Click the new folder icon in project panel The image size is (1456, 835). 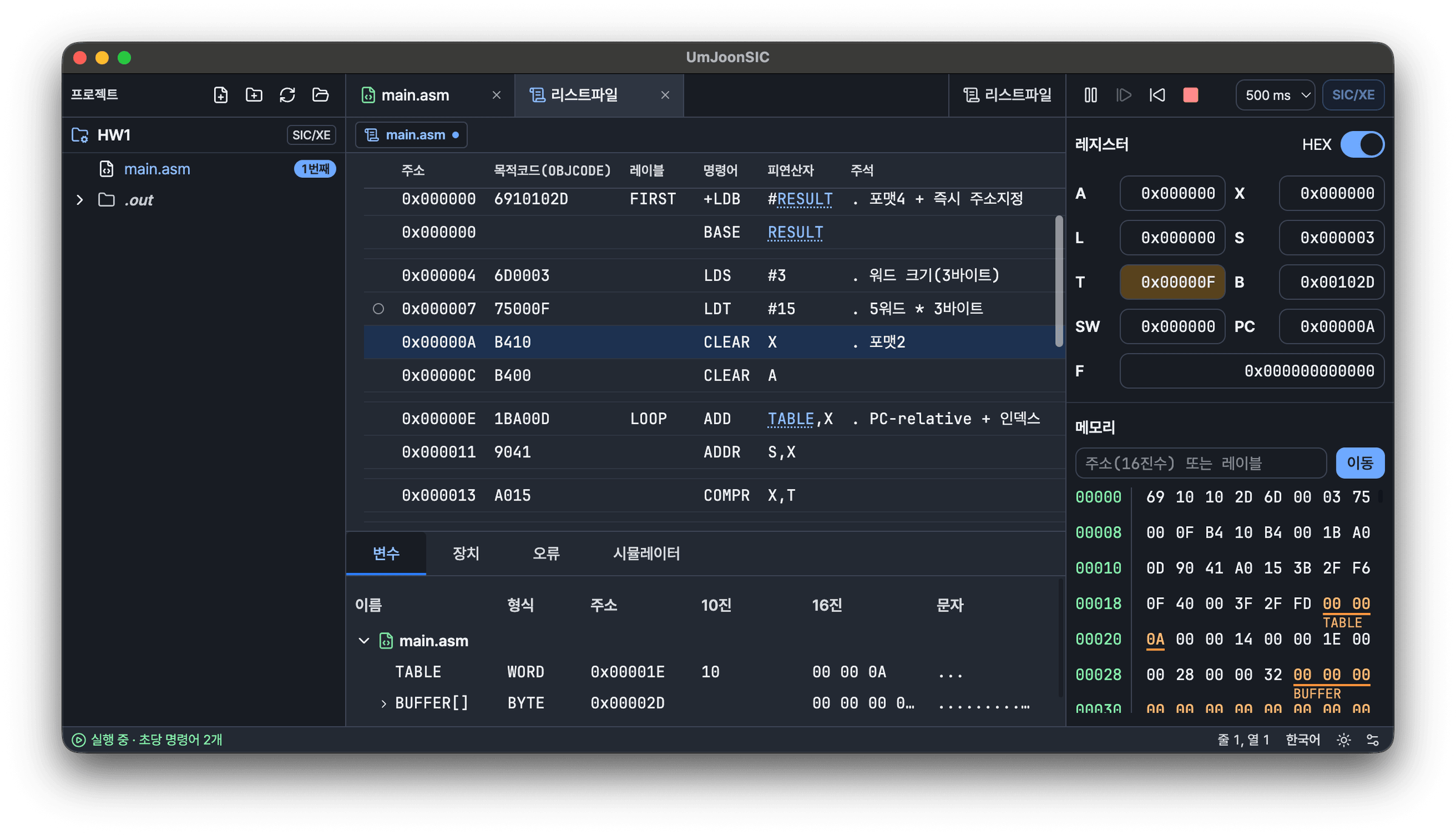point(254,95)
